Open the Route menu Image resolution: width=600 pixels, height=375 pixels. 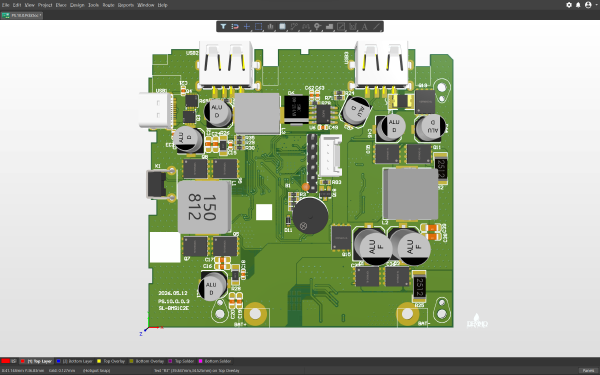tap(108, 5)
